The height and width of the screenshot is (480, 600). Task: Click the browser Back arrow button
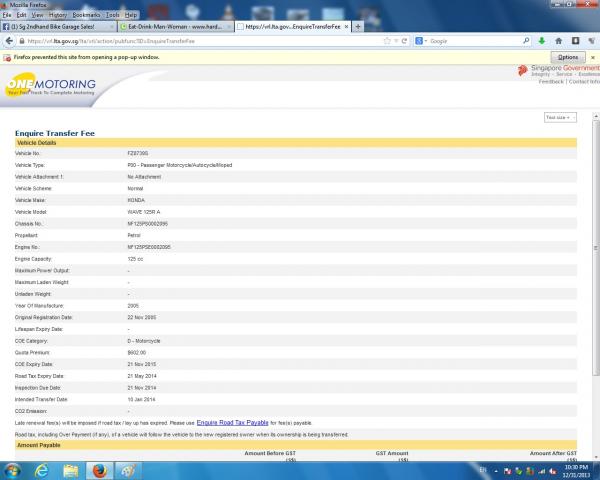click(x=9, y=41)
